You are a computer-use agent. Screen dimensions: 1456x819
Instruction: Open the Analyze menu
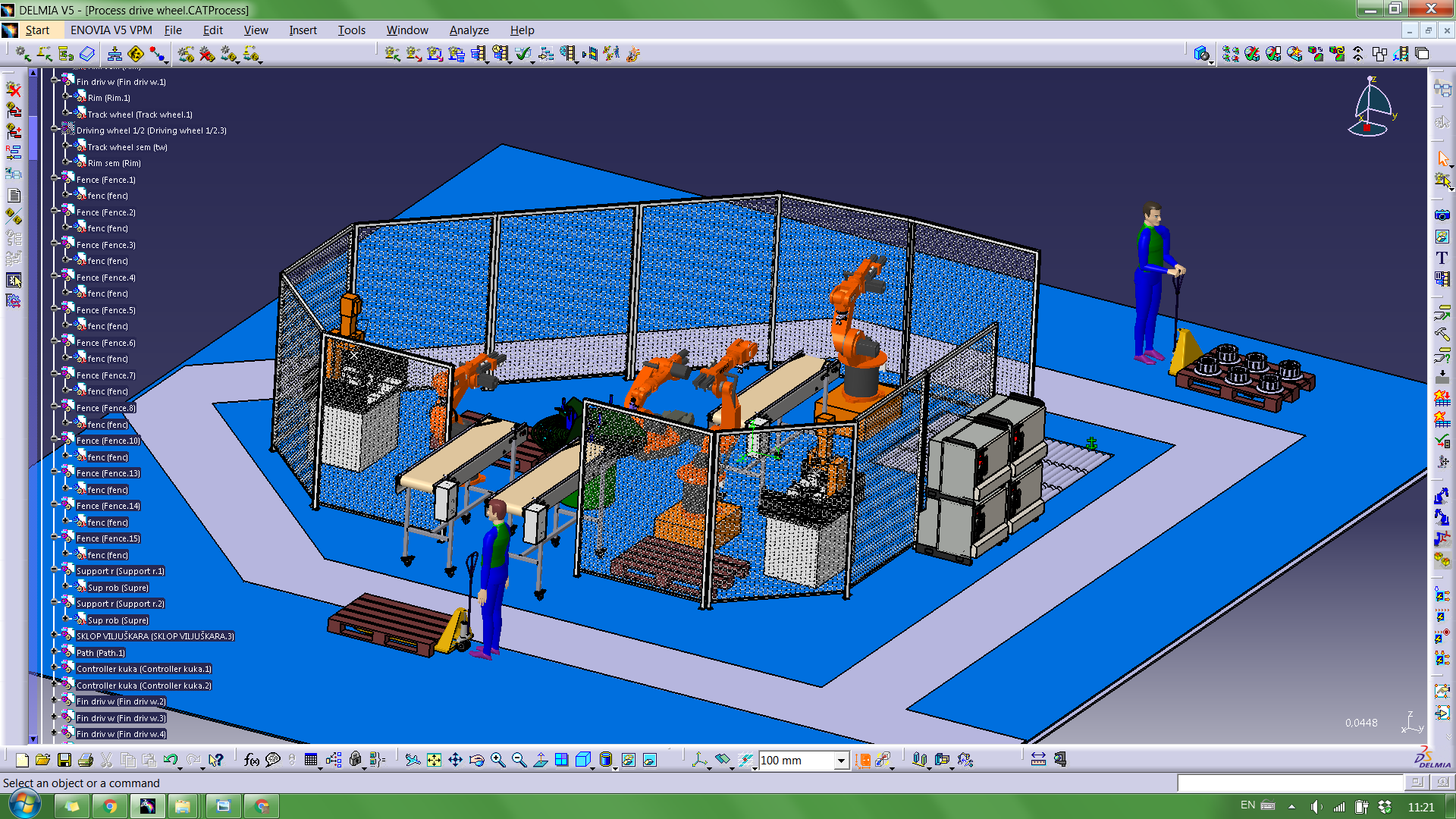(469, 30)
